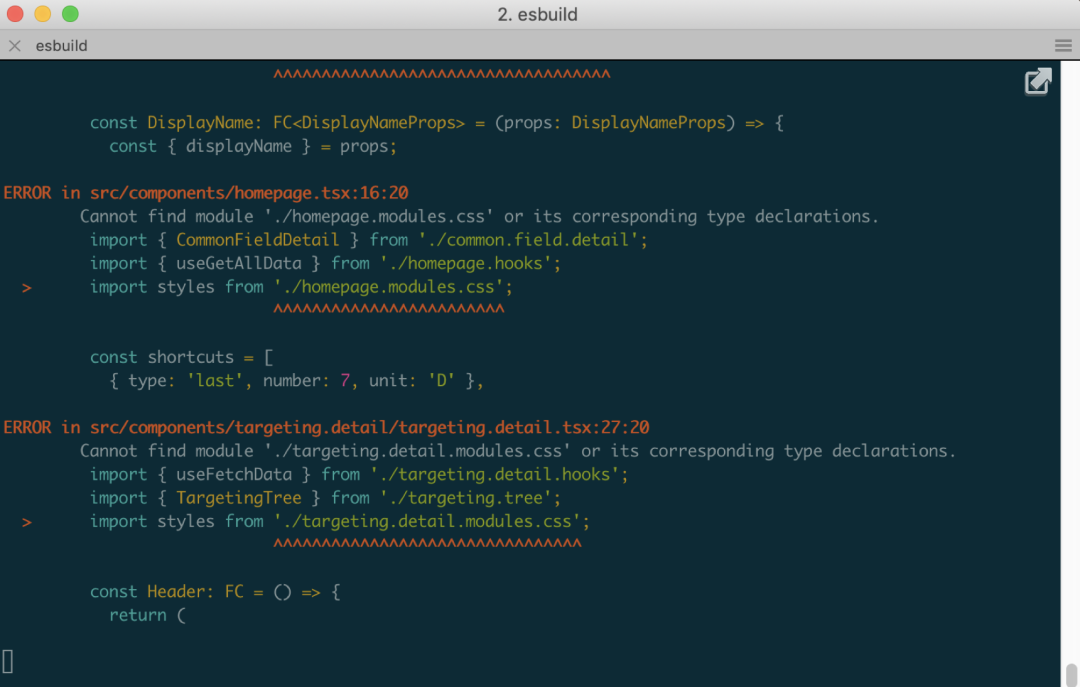The image size is (1080, 687).
Task: Open the tab bar hamburger menu
Action: (1063, 46)
